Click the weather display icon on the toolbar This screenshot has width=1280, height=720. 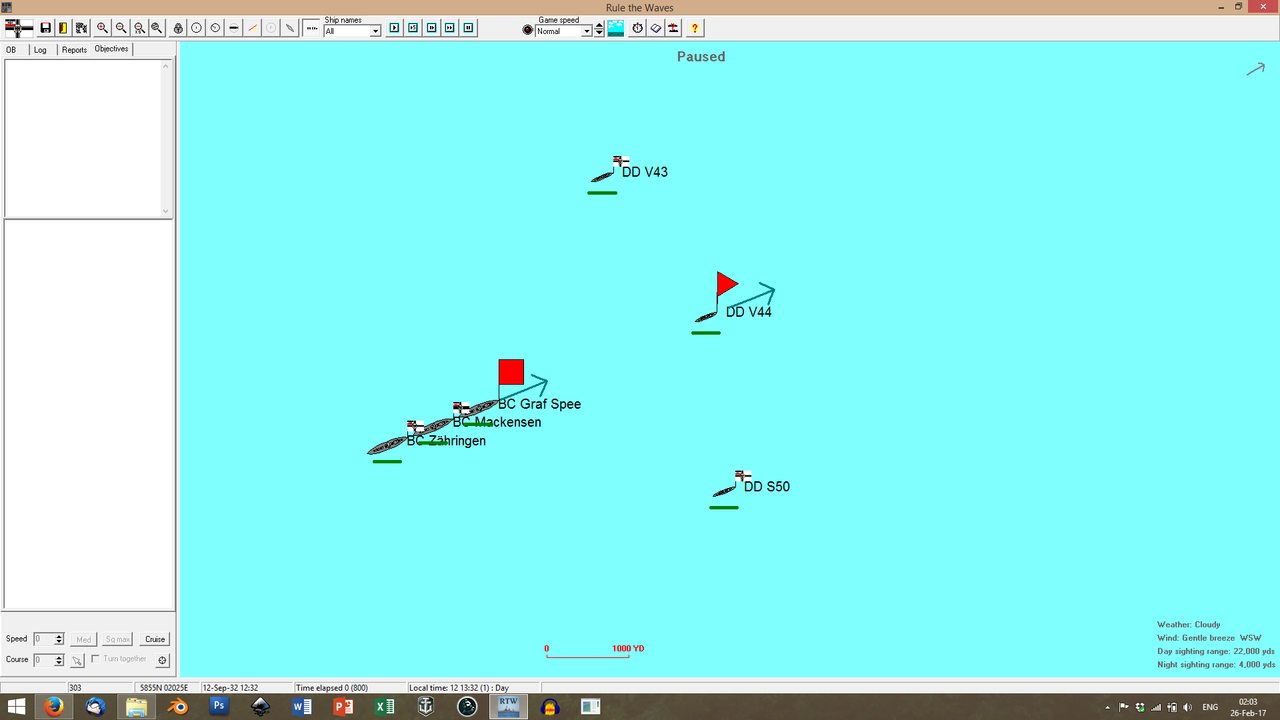click(x=614, y=28)
